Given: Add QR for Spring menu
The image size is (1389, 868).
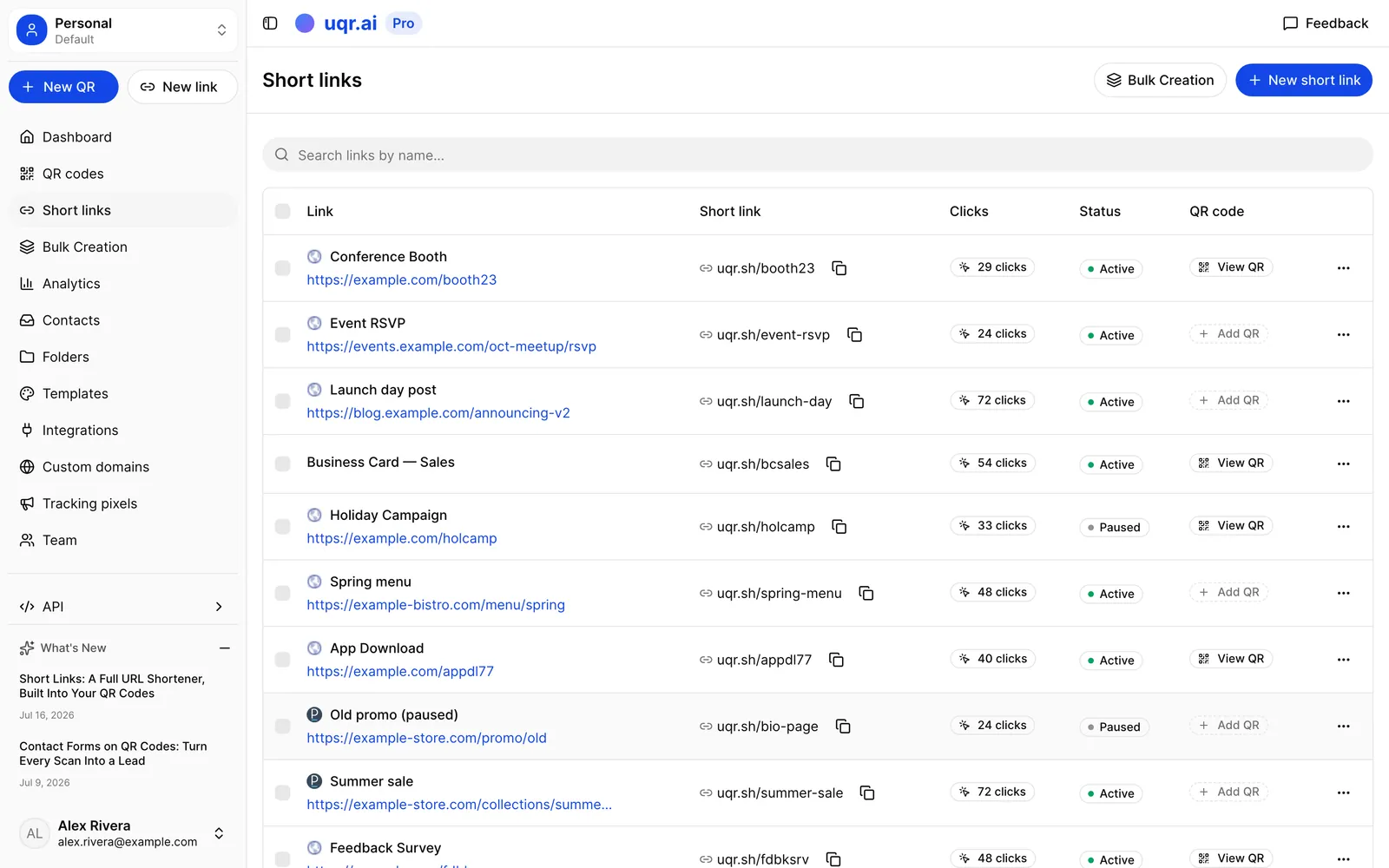Looking at the screenshot, I should (x=1228, y=593).
